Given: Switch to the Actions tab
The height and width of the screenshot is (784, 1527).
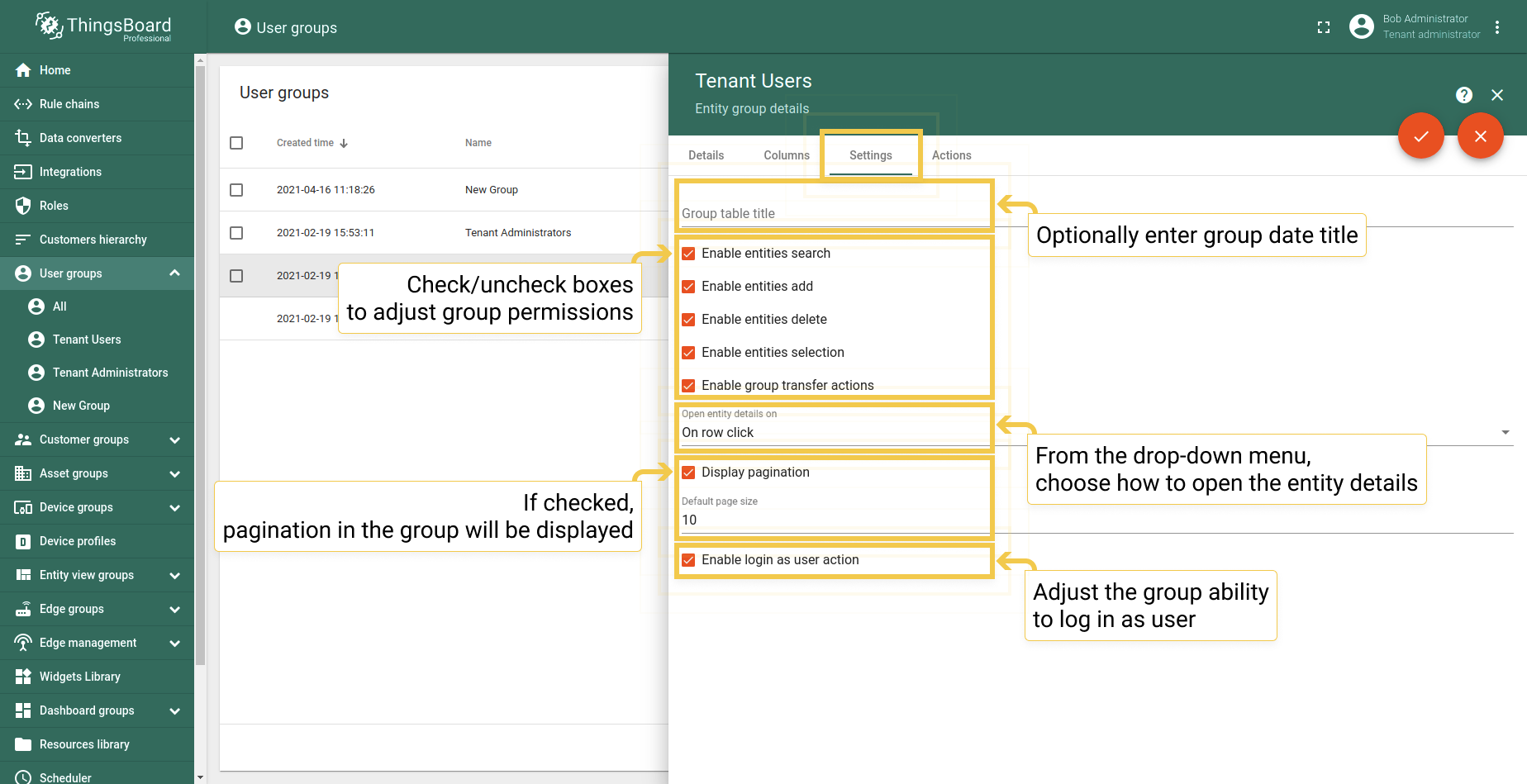Looking at the screenshot, I should (x=952, y=155).
